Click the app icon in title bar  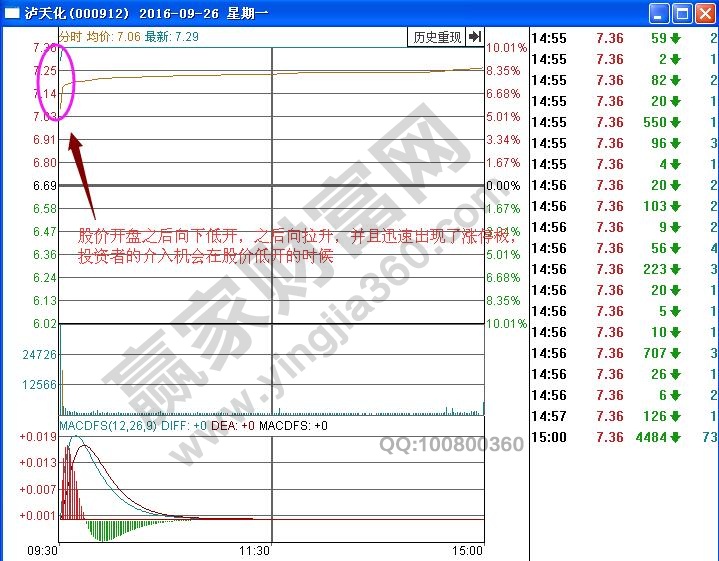pyautogui.click(x=12, y=14)
